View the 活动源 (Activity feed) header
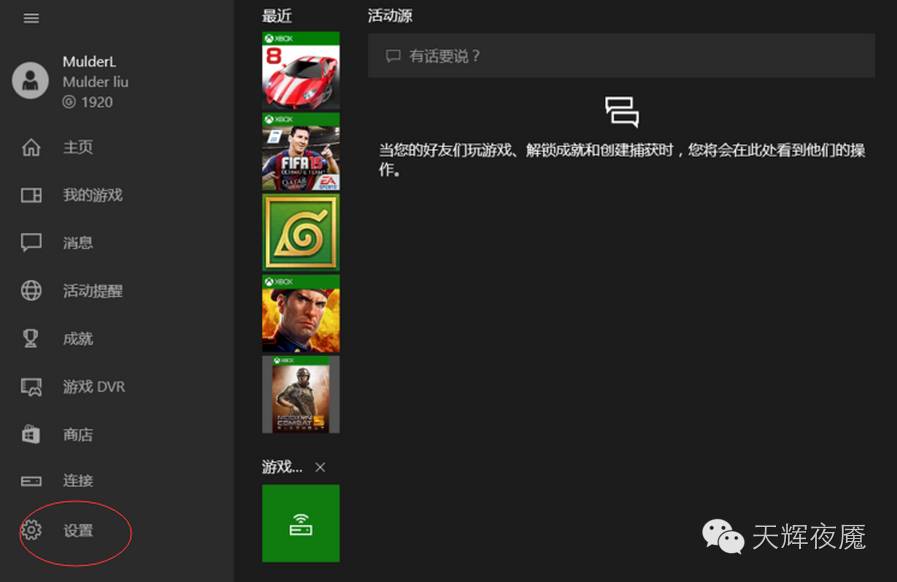The height and width of the screenshot is (582, 897). pos(391,16)
